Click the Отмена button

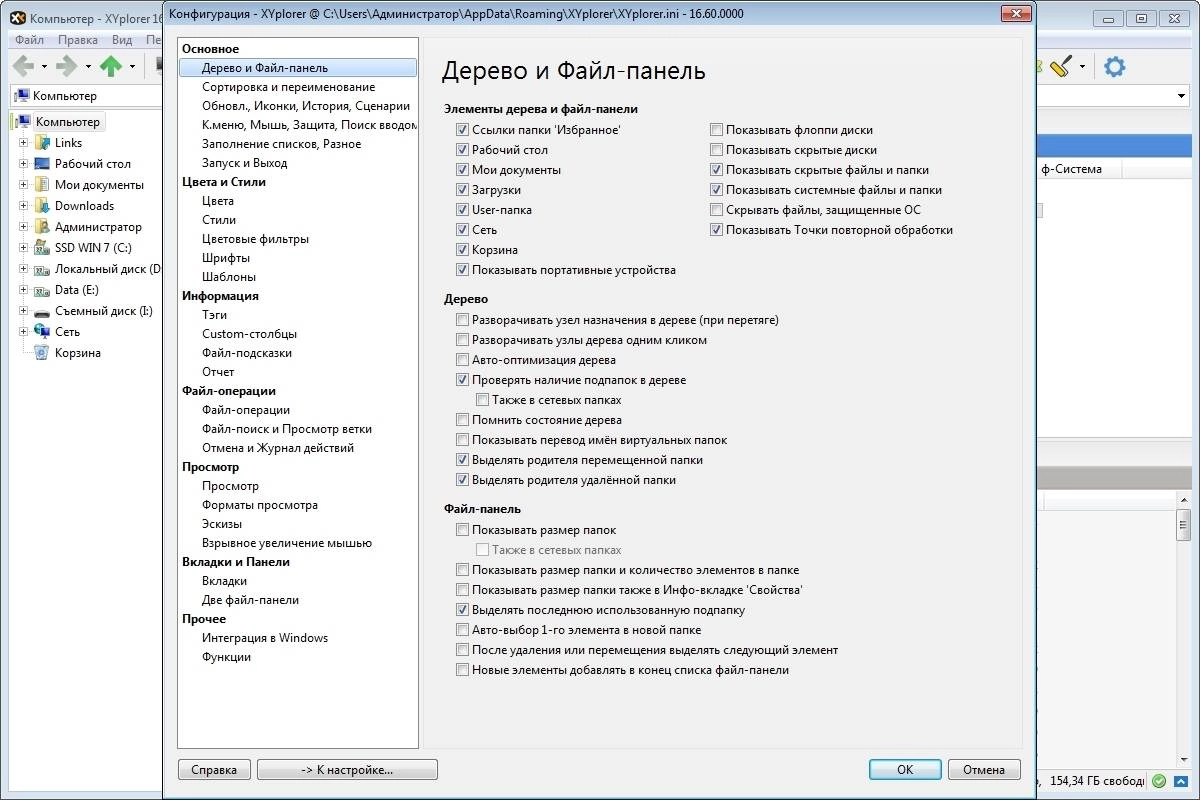click(x=984, y=770)
